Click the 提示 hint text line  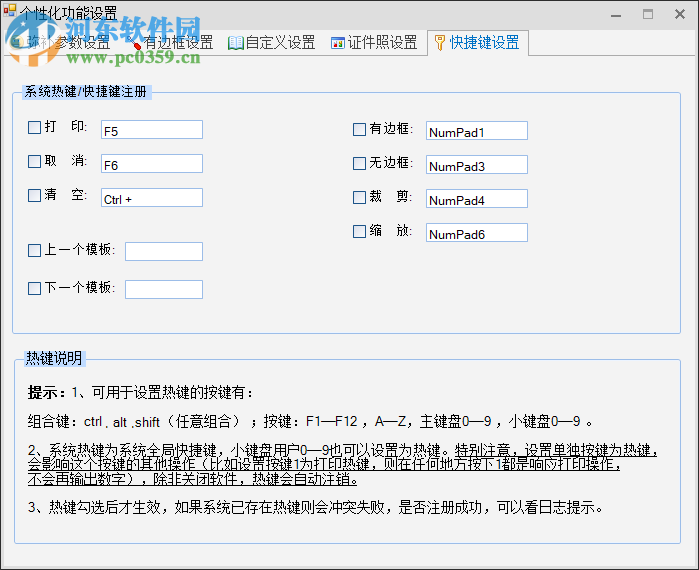pyautogui.click(x=141, y=393)
